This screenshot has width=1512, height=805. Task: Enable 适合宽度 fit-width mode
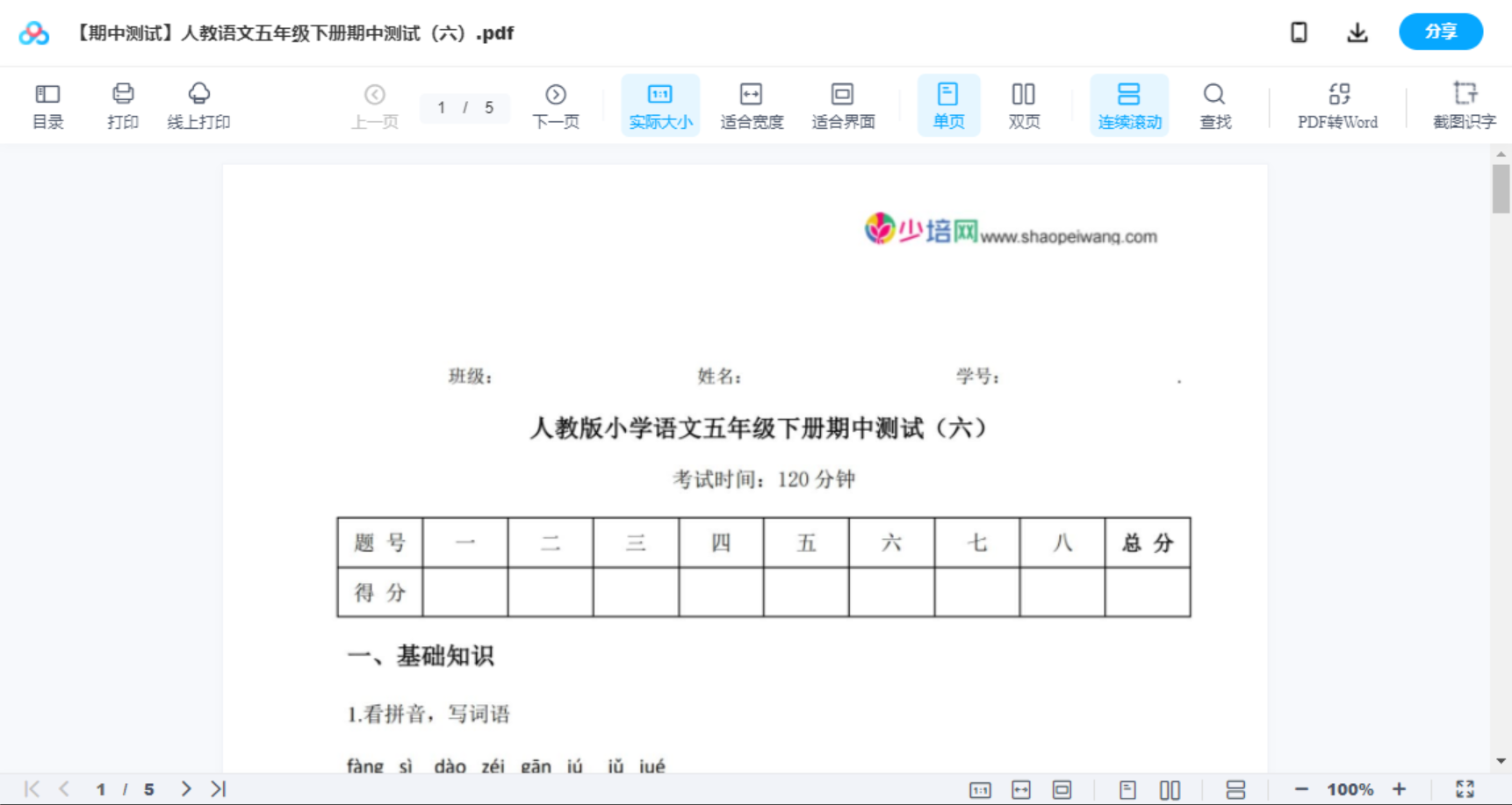point(752,104)
